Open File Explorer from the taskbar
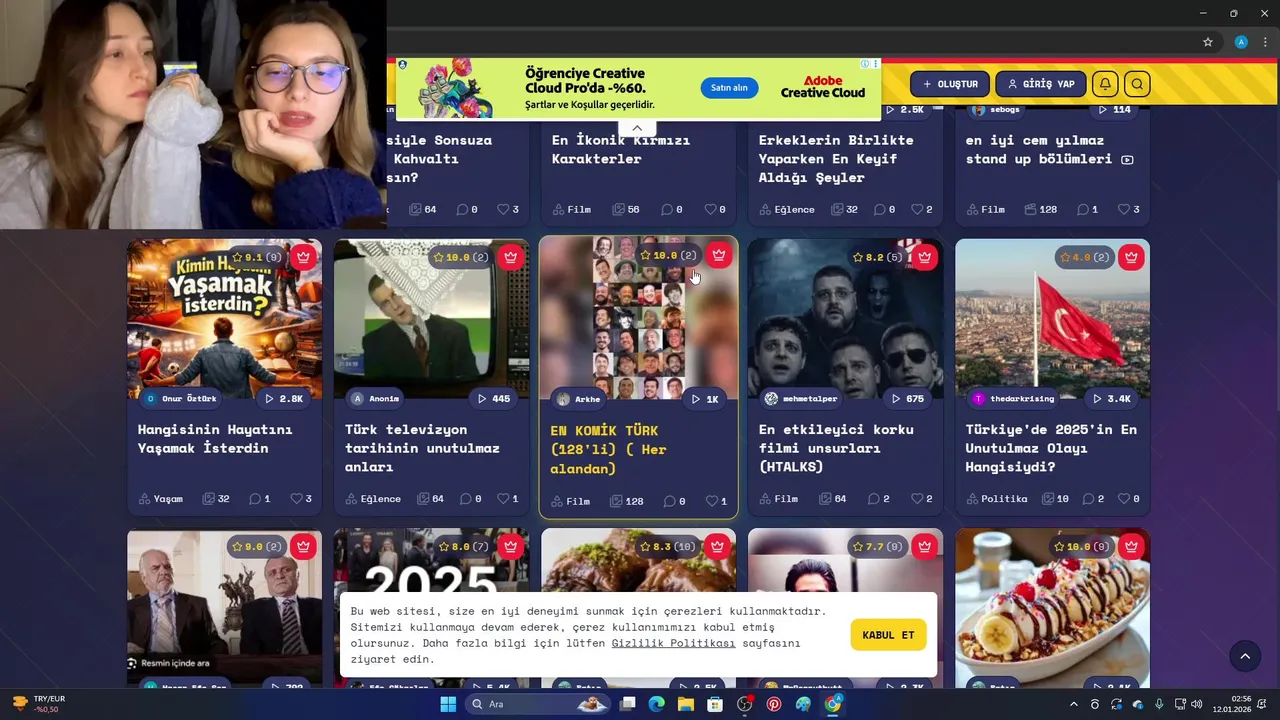The width and height of the screenshot is (1280, 720). point(686,704)
